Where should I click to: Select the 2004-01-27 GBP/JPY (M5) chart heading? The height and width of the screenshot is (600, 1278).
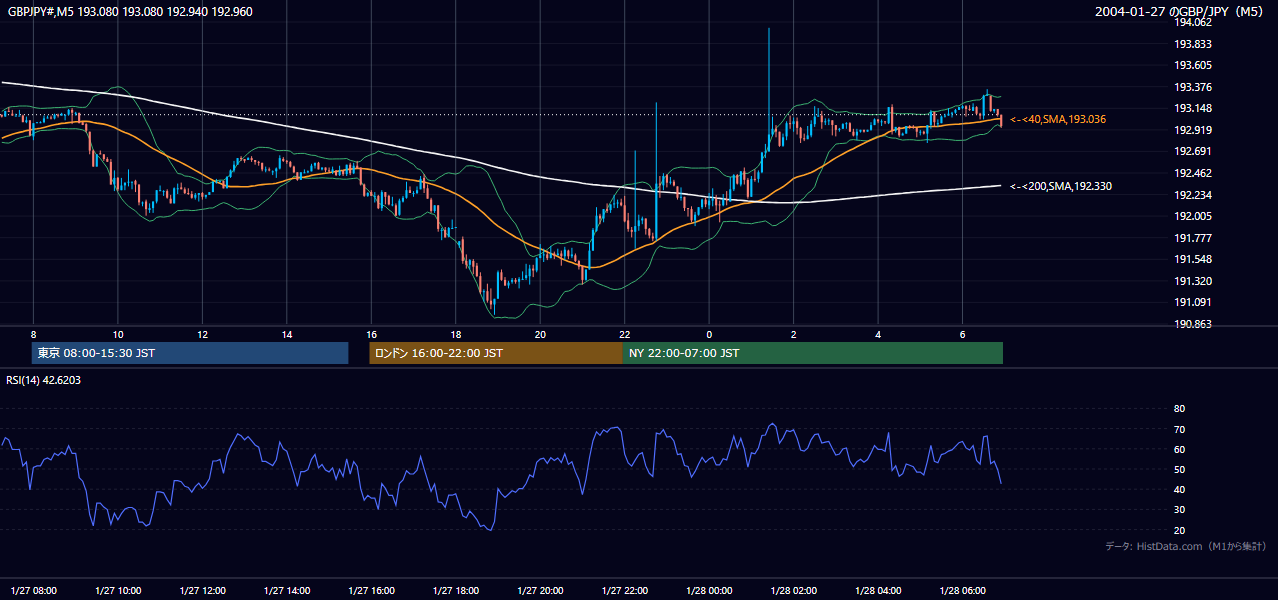tap(1181, 12)
